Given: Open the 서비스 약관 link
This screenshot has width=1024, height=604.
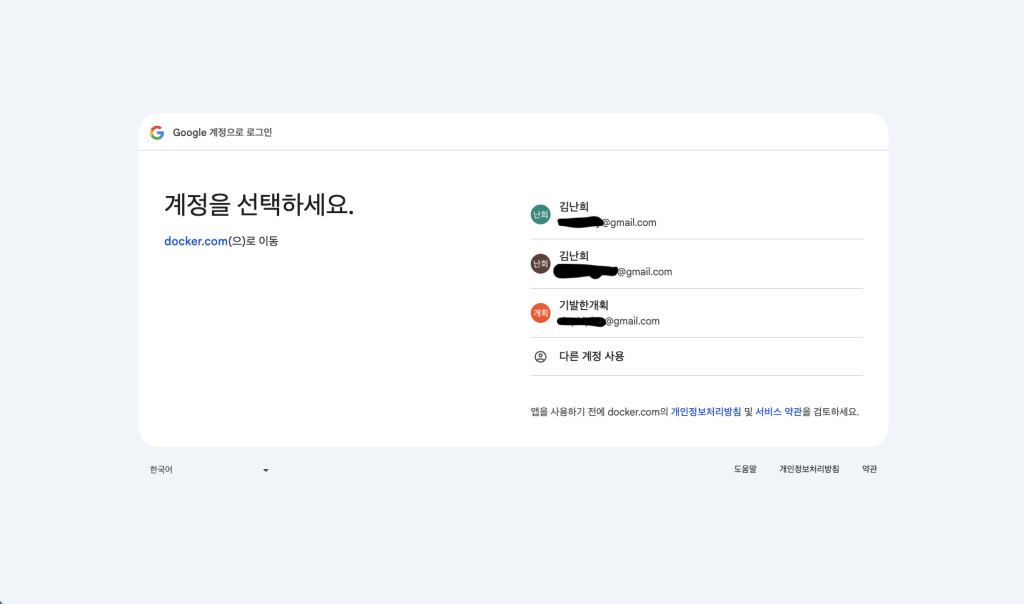Looking at the screenshot, I should click(778, 412).
